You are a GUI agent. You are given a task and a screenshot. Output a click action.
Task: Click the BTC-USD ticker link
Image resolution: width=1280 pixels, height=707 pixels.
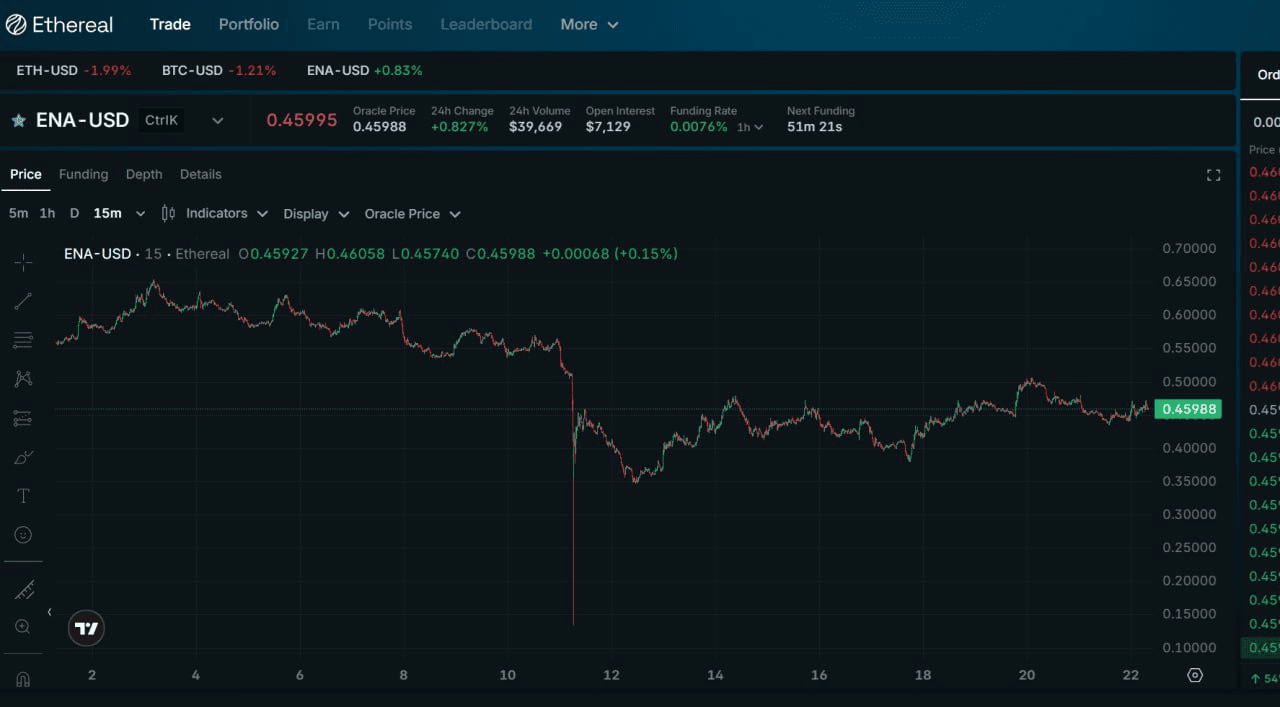[x=192, y=71]
